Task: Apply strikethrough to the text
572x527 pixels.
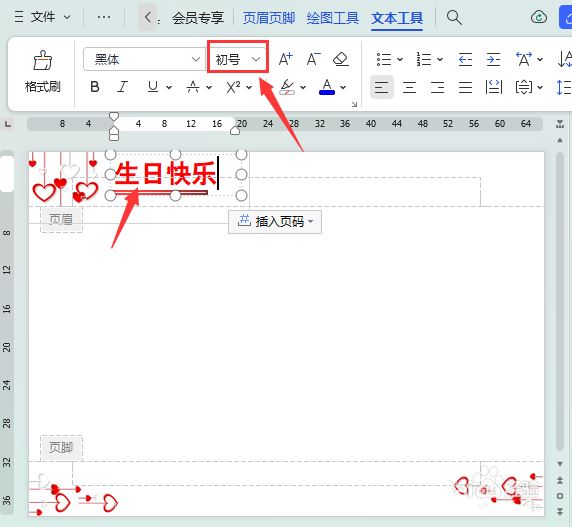Action: tap(193, 87)
